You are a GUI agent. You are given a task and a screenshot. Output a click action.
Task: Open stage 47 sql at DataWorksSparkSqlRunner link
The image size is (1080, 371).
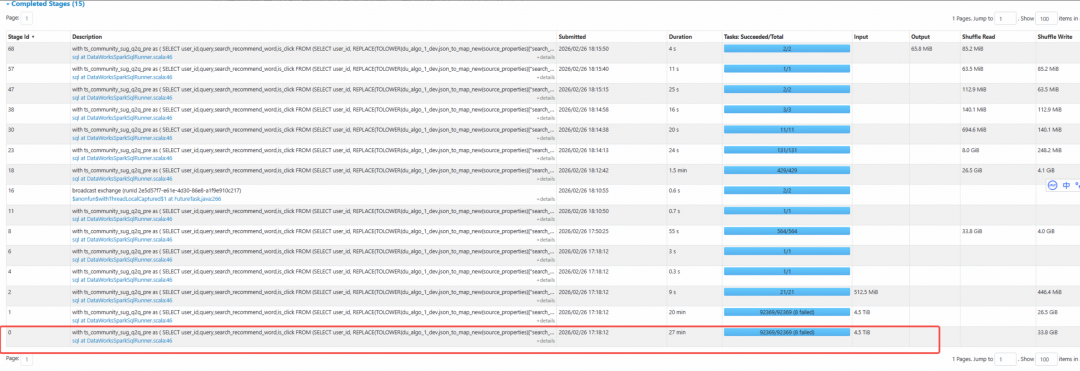pyautogui.click(x=122, y=98)
